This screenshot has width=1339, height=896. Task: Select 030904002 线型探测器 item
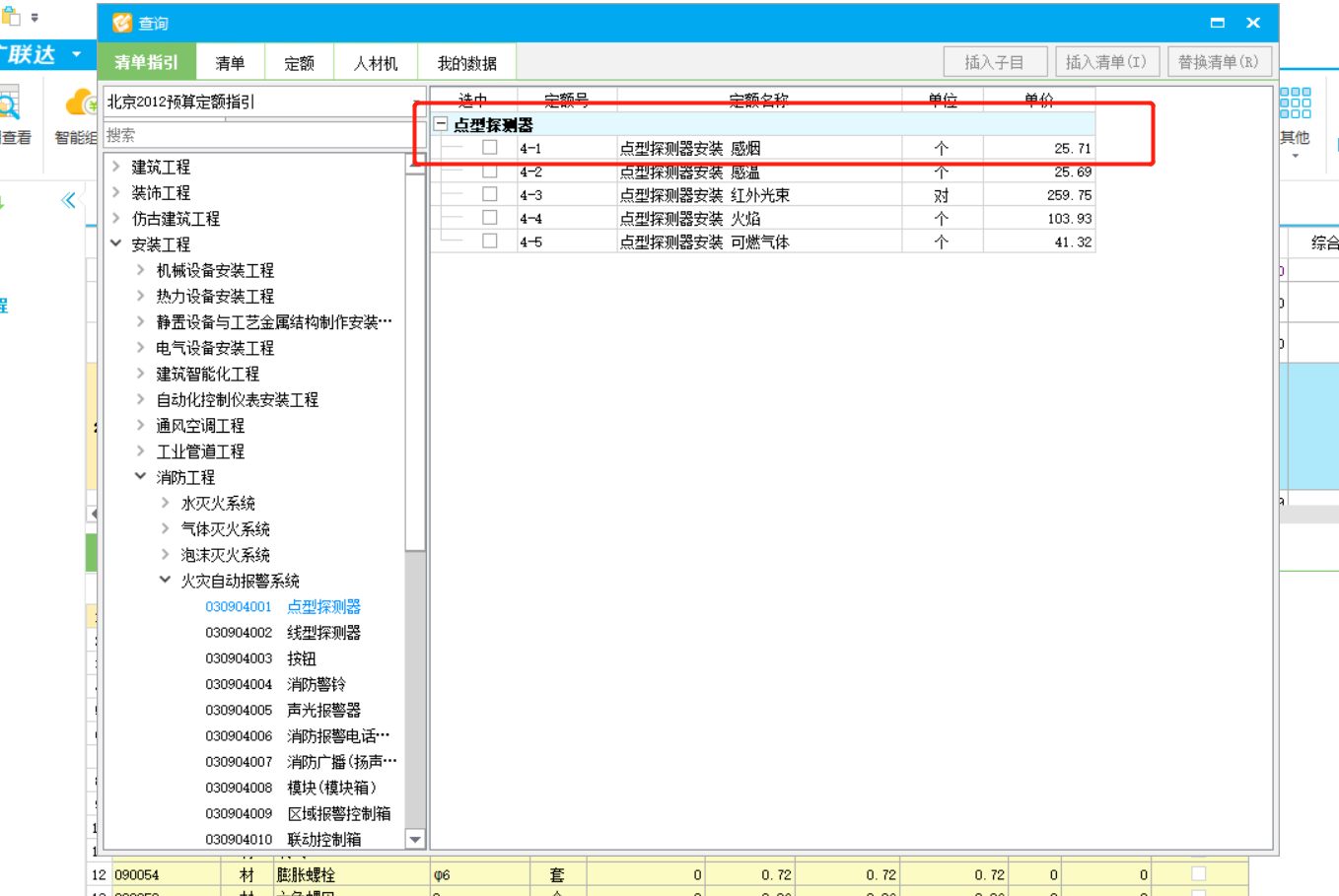[283, 632]
